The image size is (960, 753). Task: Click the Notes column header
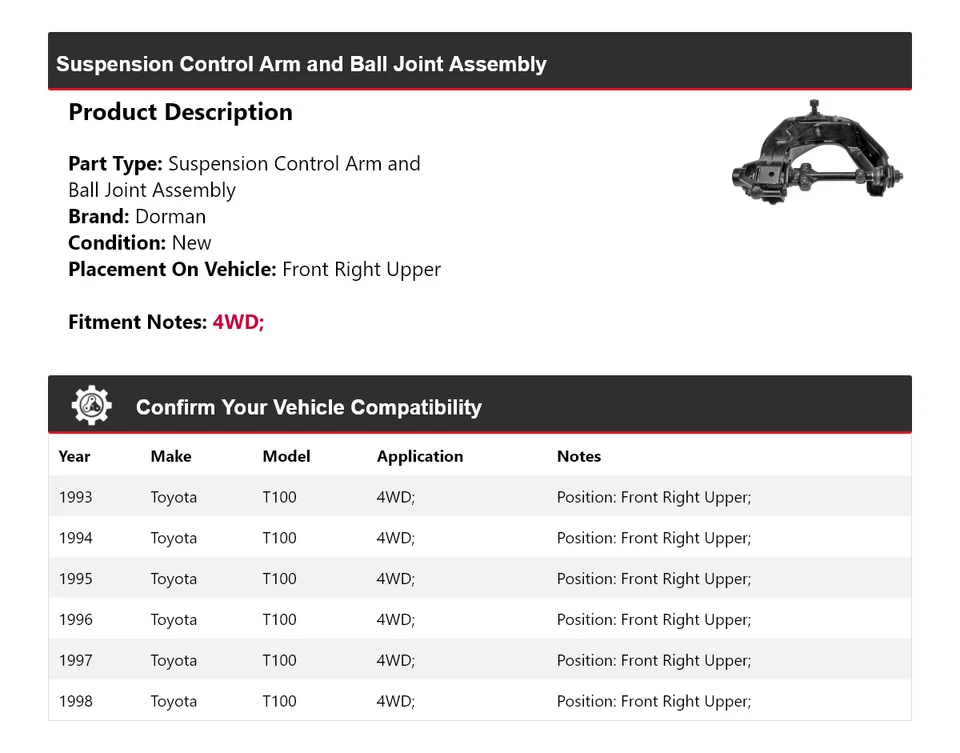pos(579,456)
